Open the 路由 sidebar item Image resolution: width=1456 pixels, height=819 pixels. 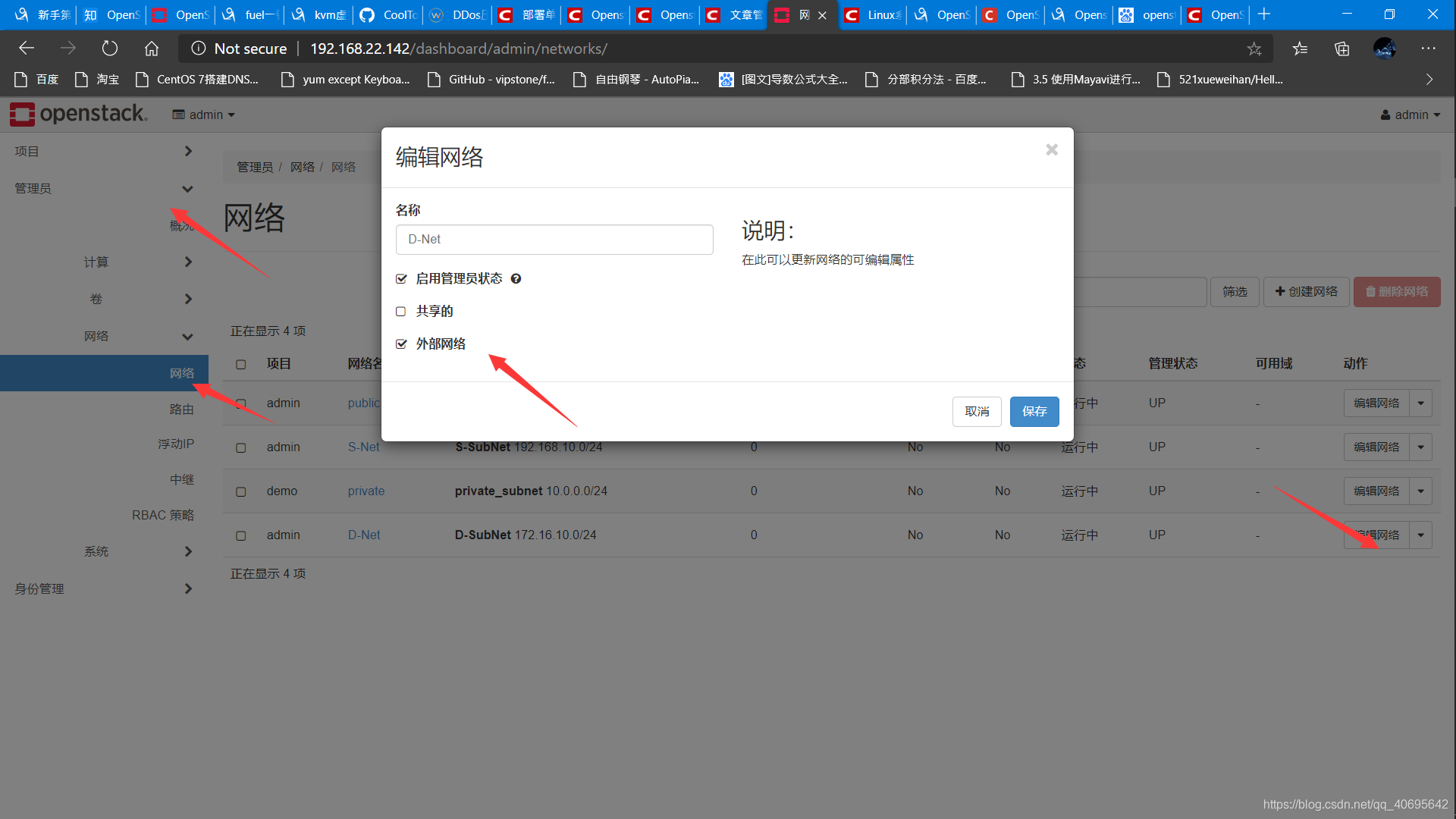[181, 409]
